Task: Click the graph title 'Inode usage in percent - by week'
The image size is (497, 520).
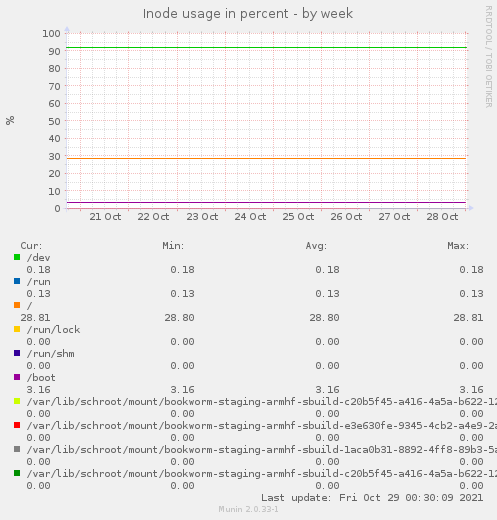Action: [x=248, y=14]
